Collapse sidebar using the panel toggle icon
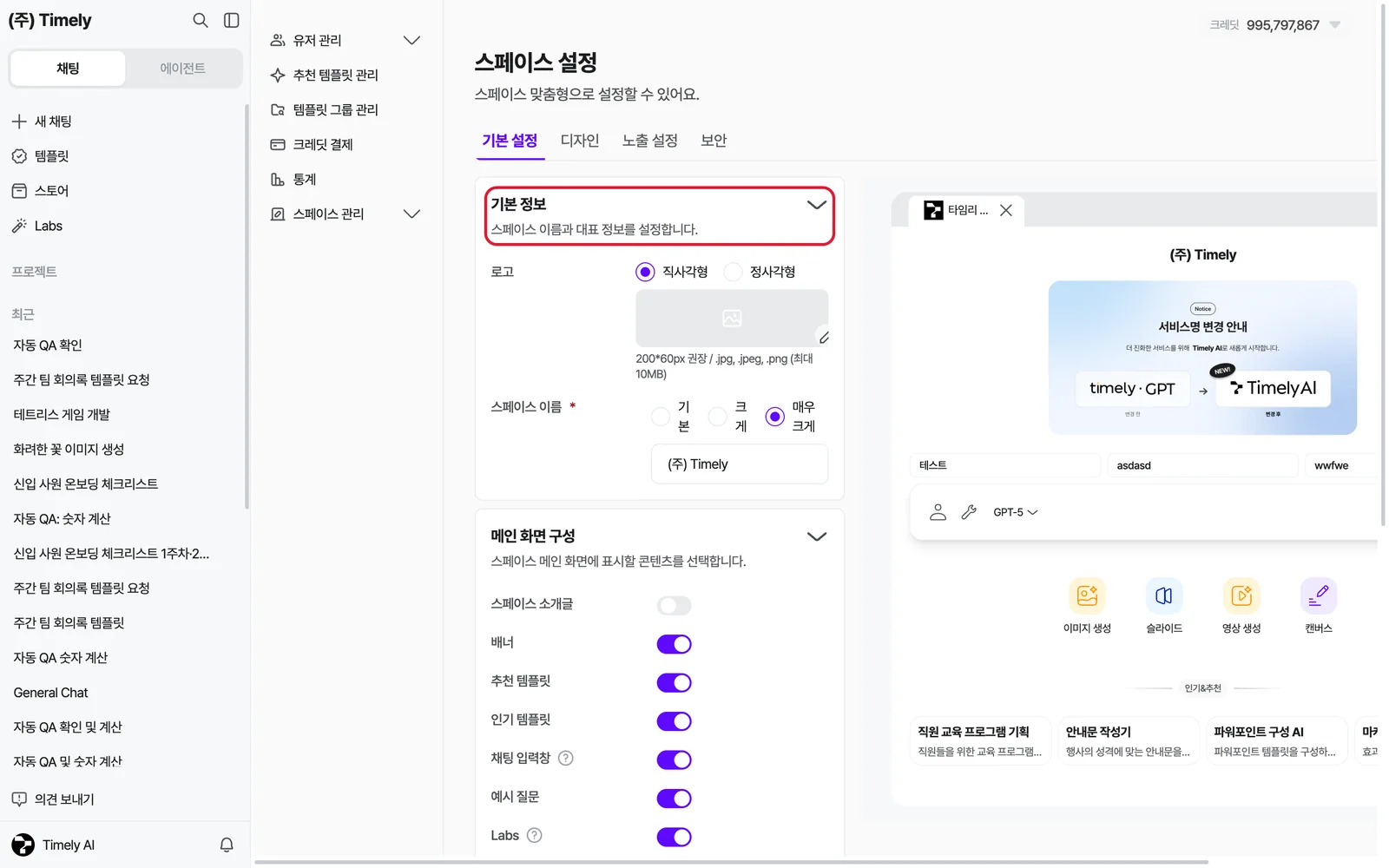This screenshot has width=1389, height=868. click(232, 20)
